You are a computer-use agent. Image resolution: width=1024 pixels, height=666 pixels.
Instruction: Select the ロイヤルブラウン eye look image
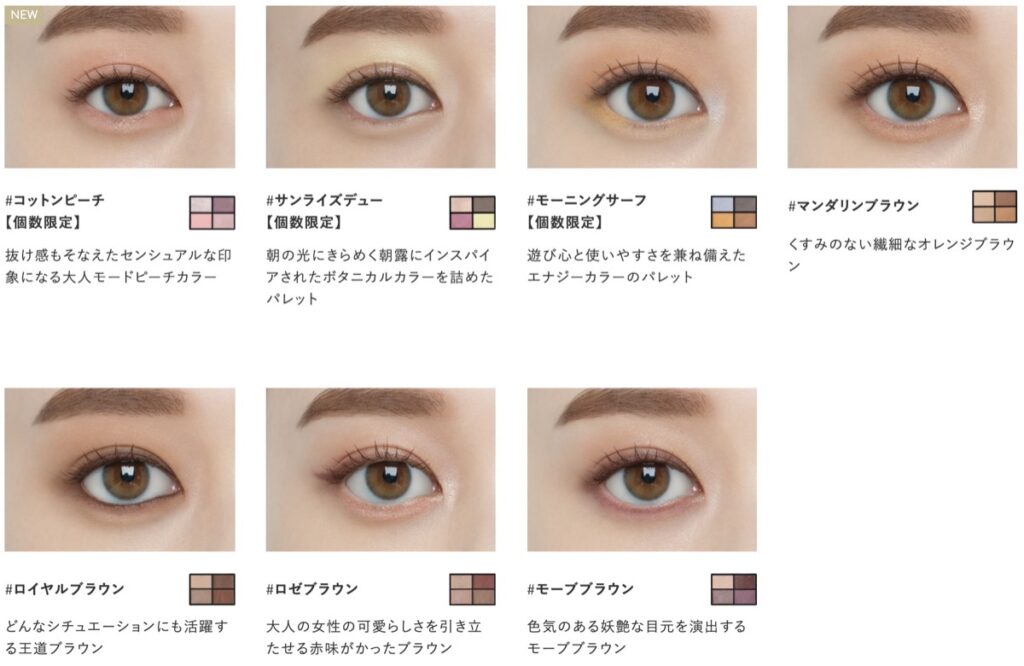[120, 469]
